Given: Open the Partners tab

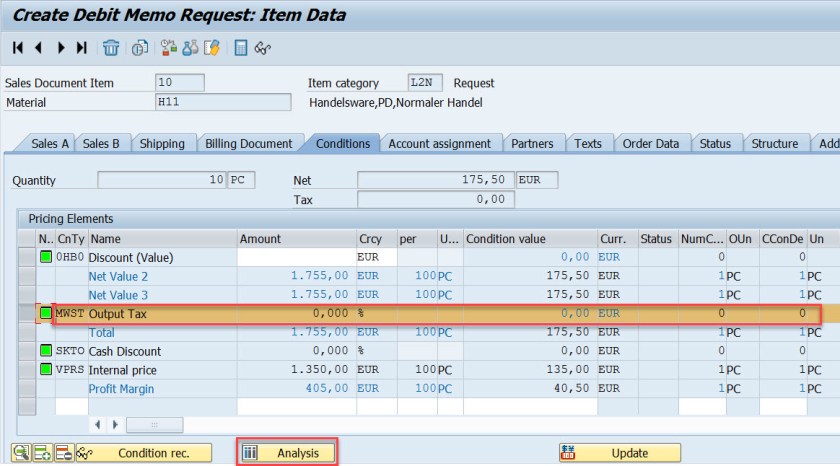Looking at the screenshot, I should pyautogui.click(x=531, y=144).
